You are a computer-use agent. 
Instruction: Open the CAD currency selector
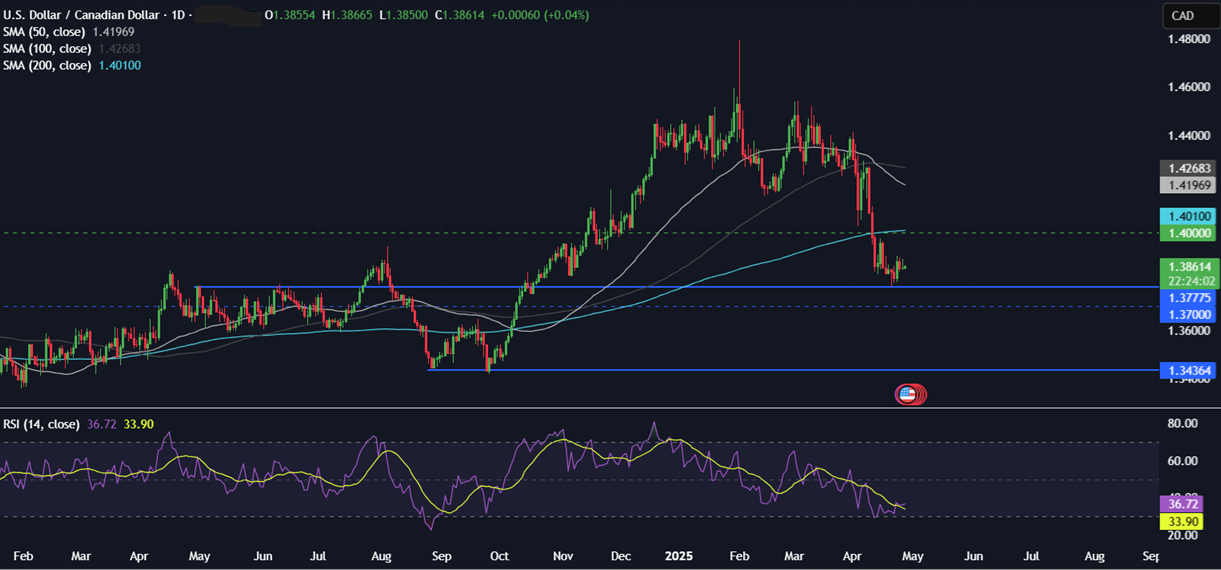click(1190, 15)
